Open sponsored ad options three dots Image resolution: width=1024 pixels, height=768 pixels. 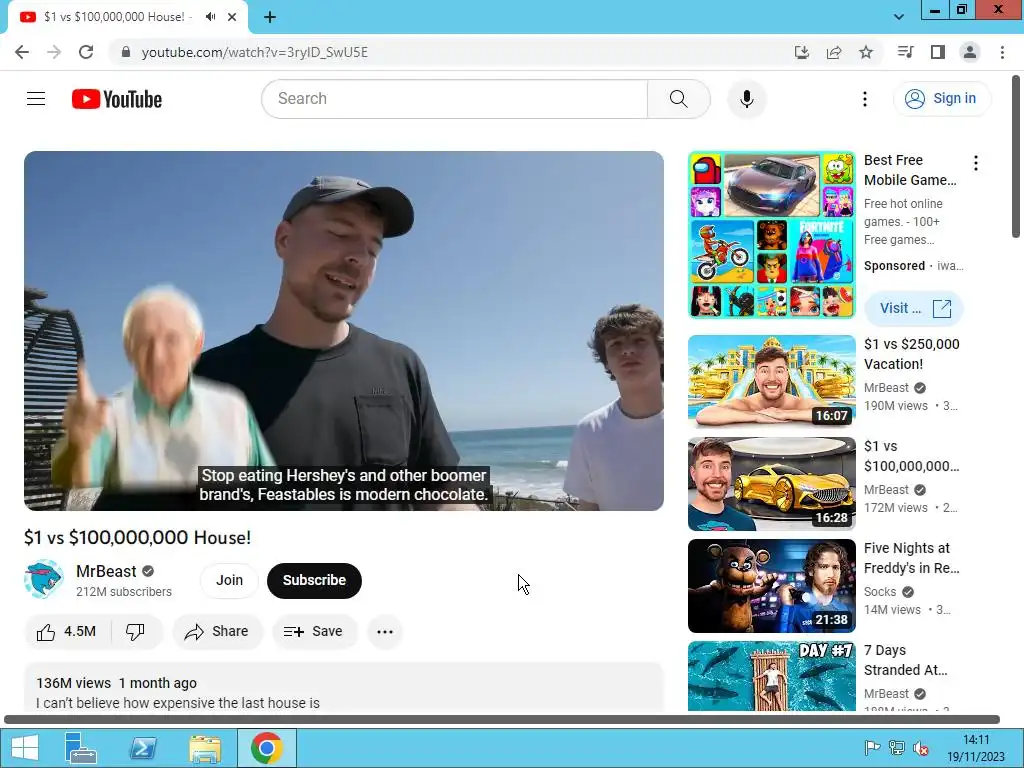[976, 163]
